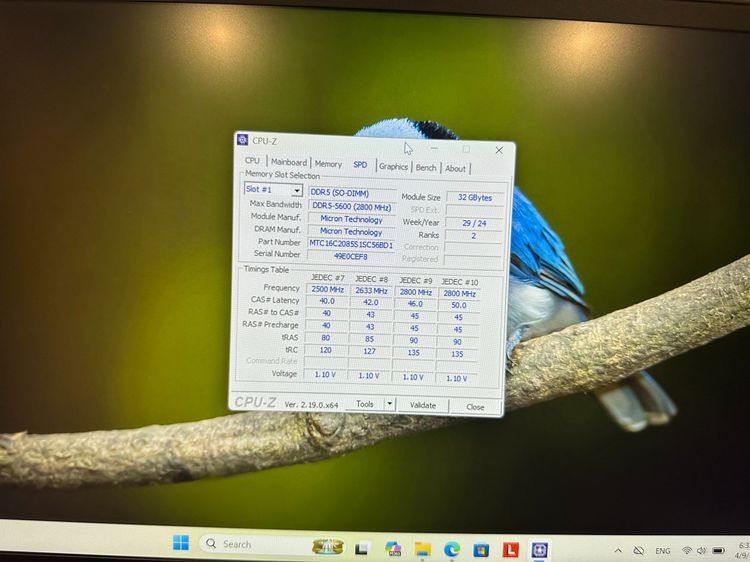
Task: Switch to the Mainboard tab
Action: [x=288, y=162]
